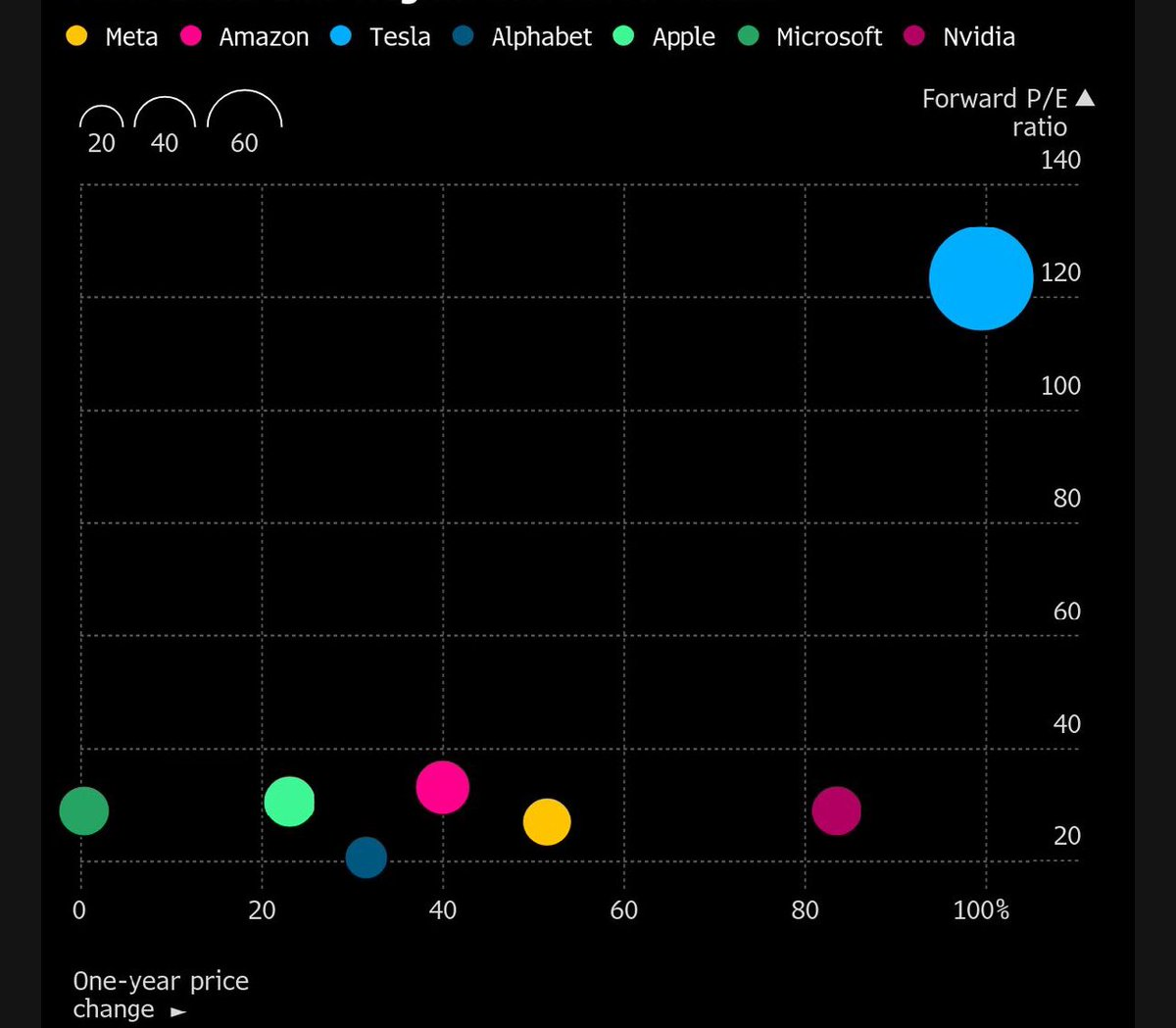Click the dark blue Alphabet bubble
Viewport: 1176px width, 1028px height.
tap(367, 857)
